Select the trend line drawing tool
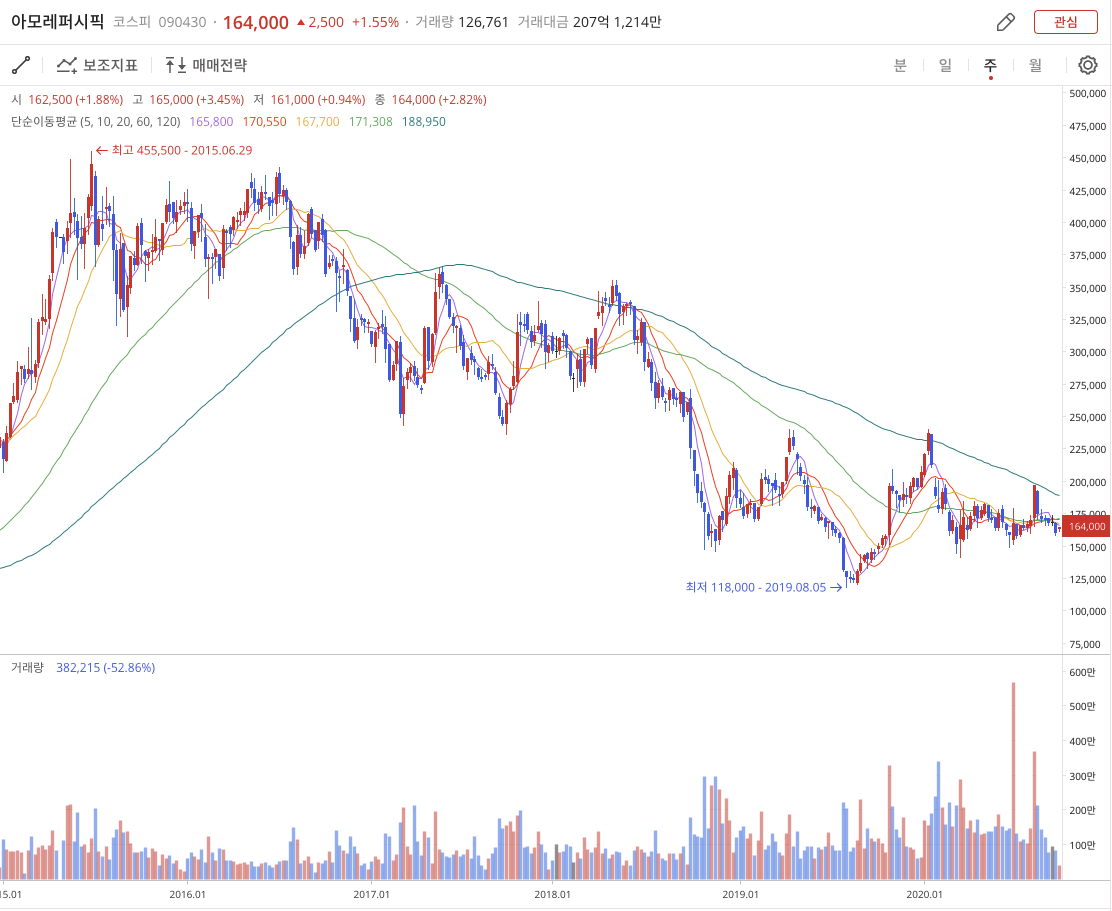 click(21, 65)
